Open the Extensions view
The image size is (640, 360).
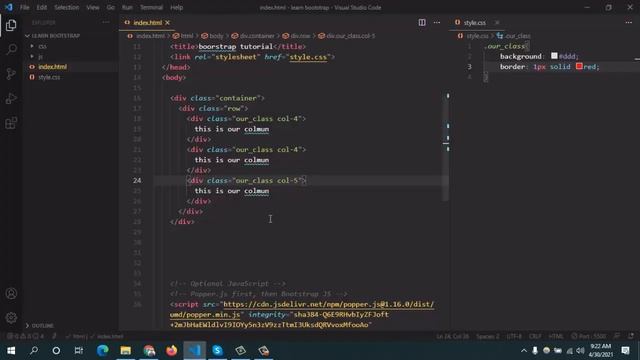click(11, 123)
